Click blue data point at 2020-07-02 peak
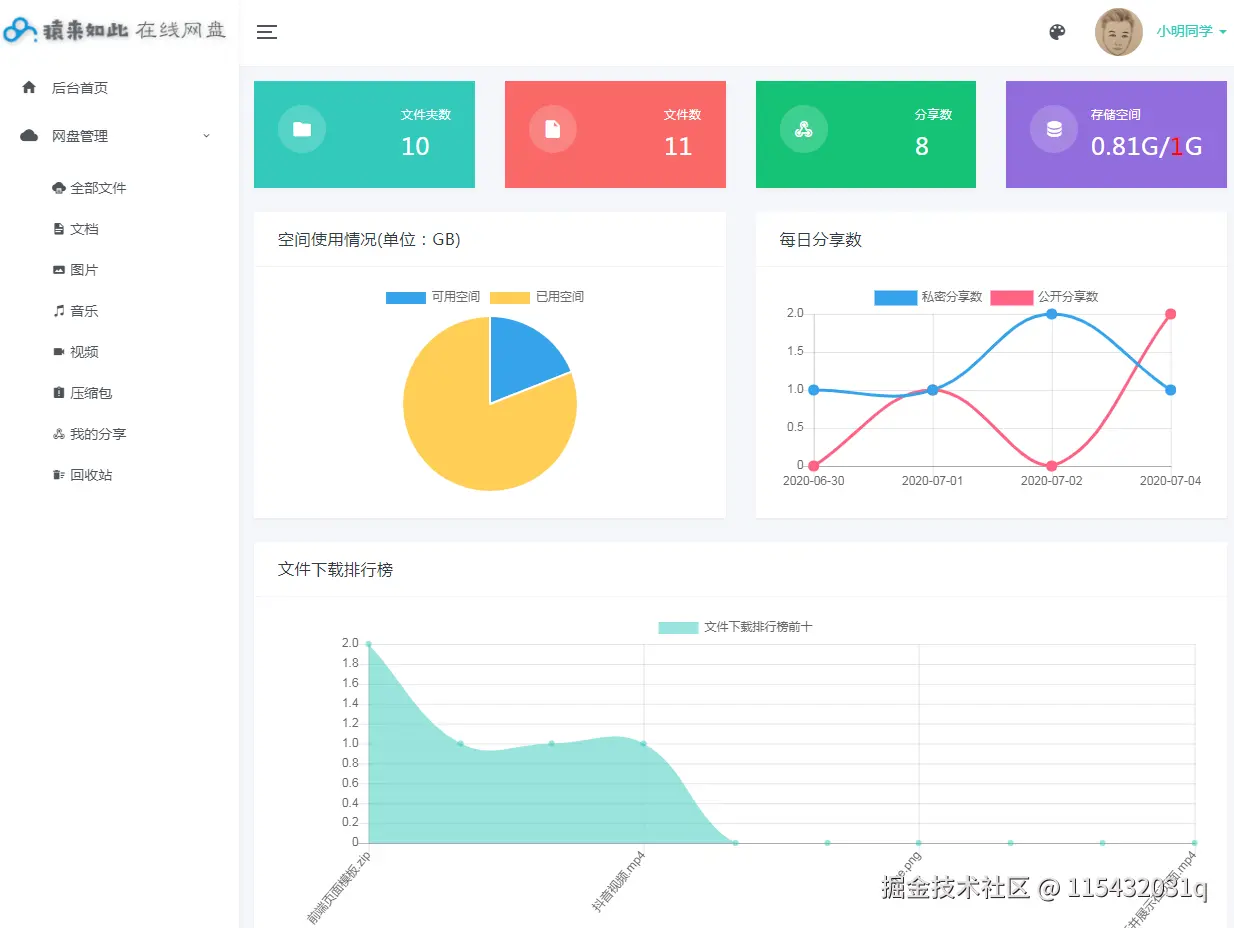 pyautogui.click(x=1052, y=314)
